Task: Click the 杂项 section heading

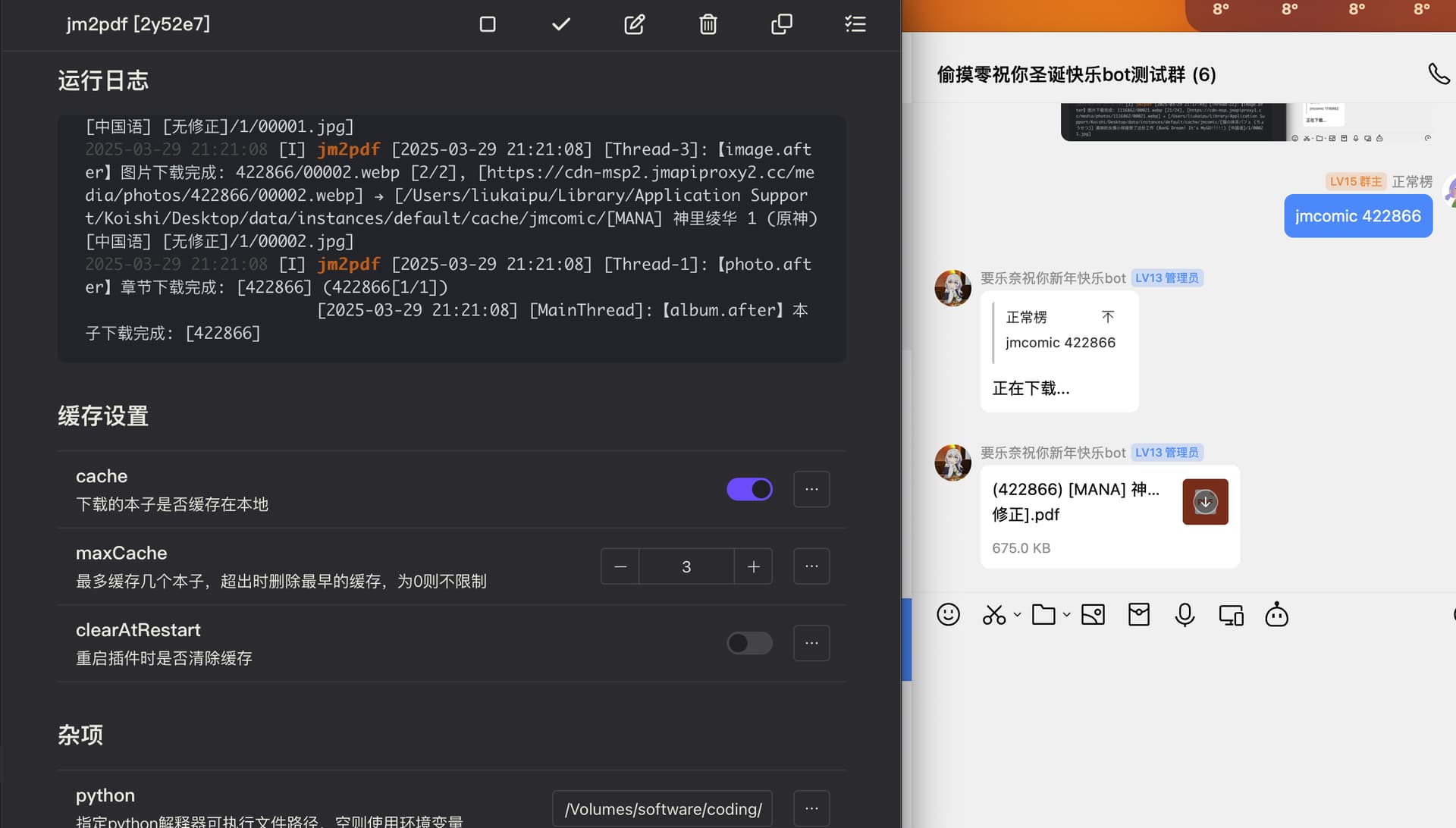Action: click(x=80, y=735)
